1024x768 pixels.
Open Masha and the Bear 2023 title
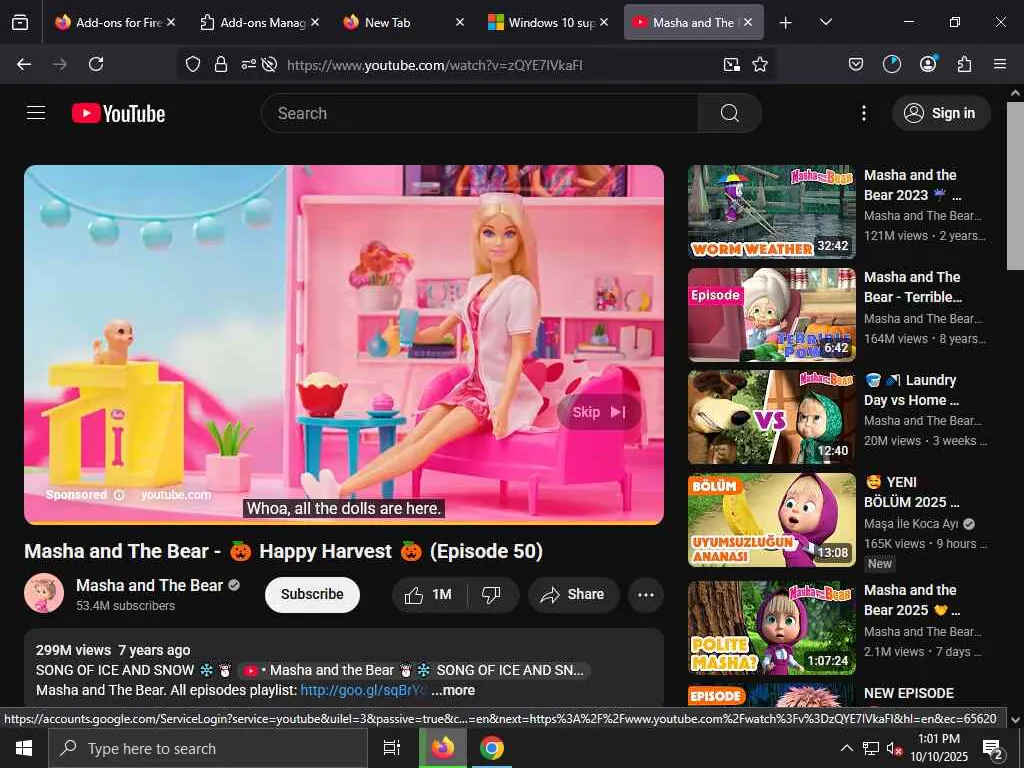[912, 185]
